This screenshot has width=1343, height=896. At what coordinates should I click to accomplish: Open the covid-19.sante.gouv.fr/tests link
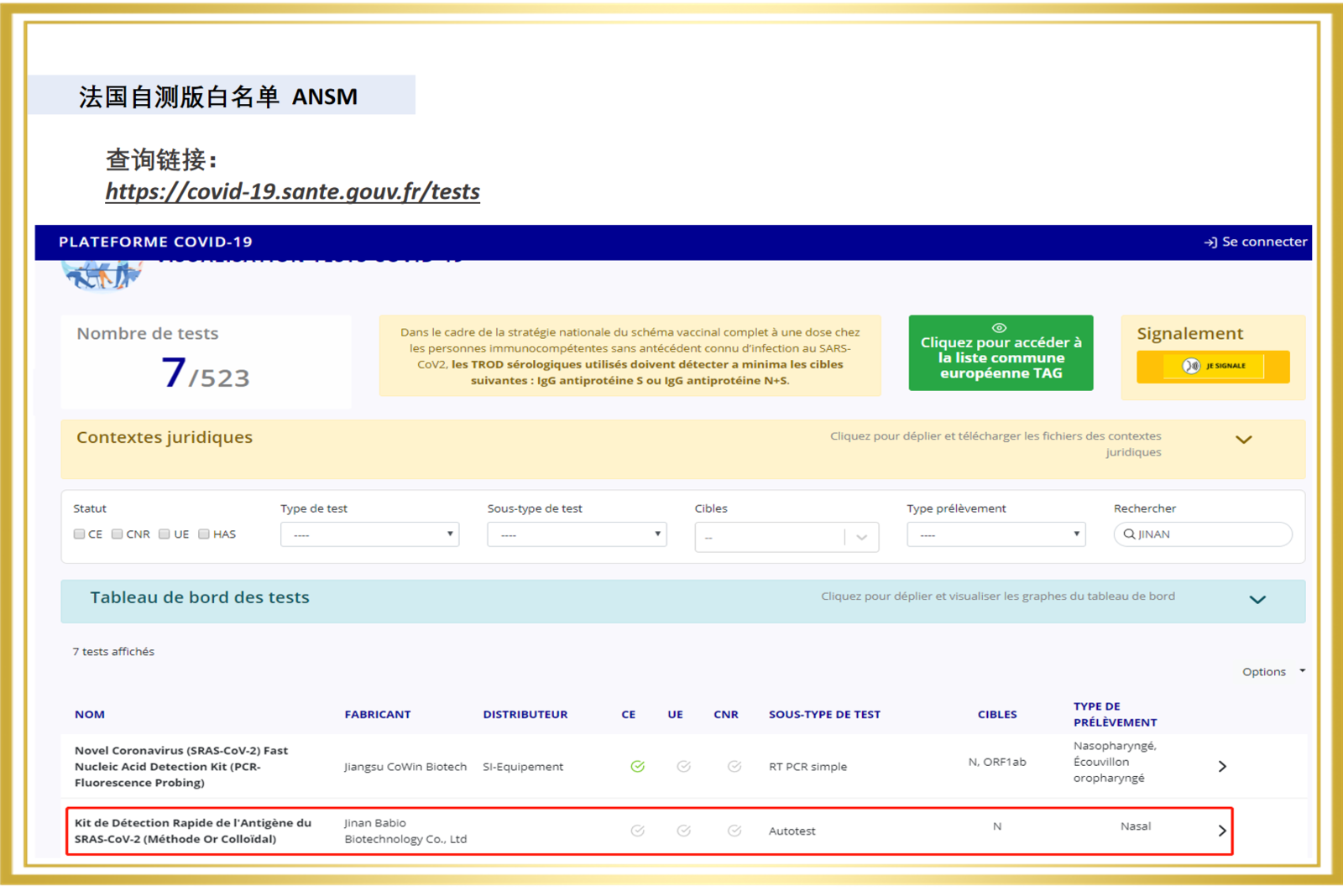[x=292, y=191]
